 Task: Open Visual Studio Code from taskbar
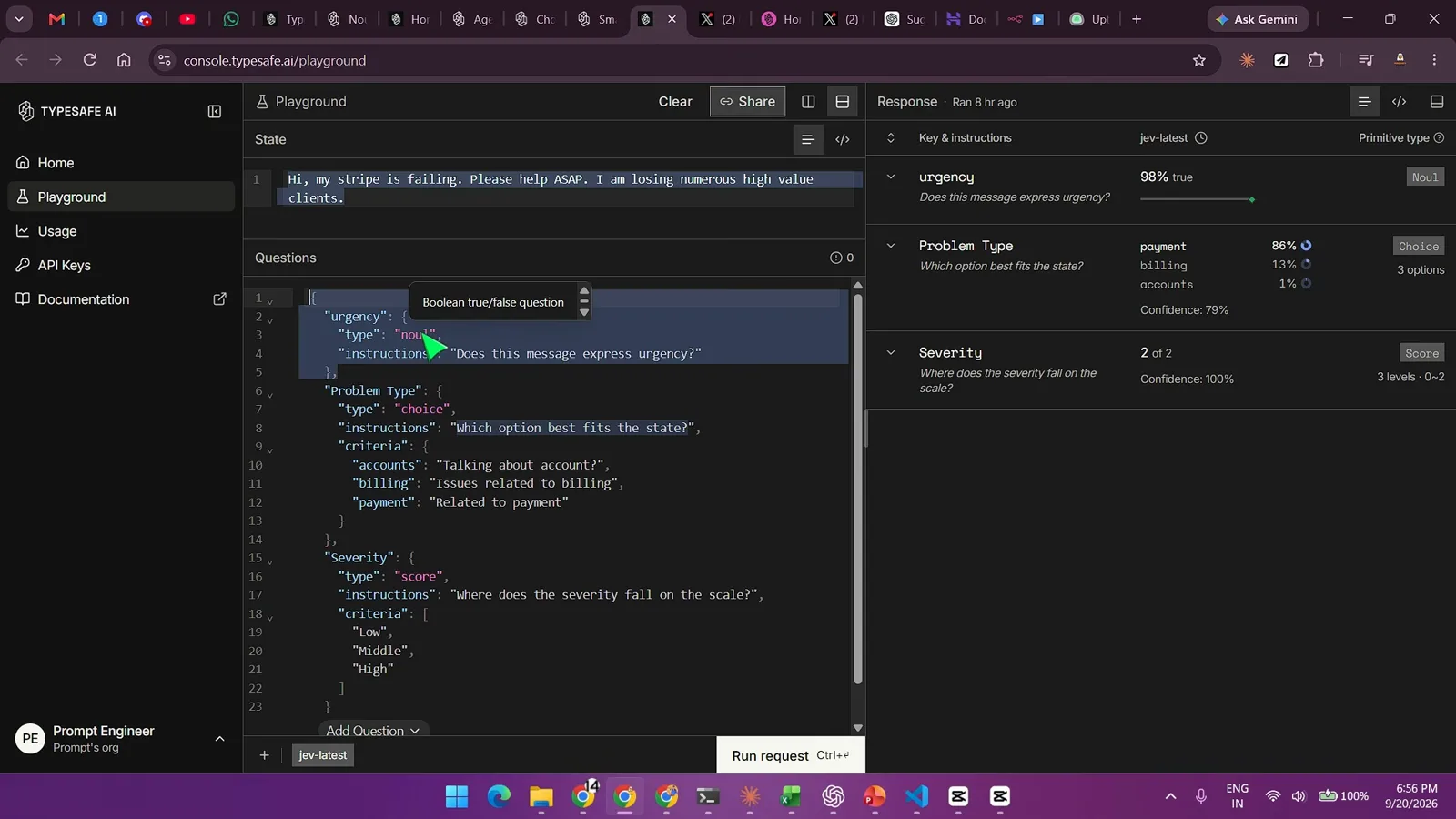pos(916,797)
